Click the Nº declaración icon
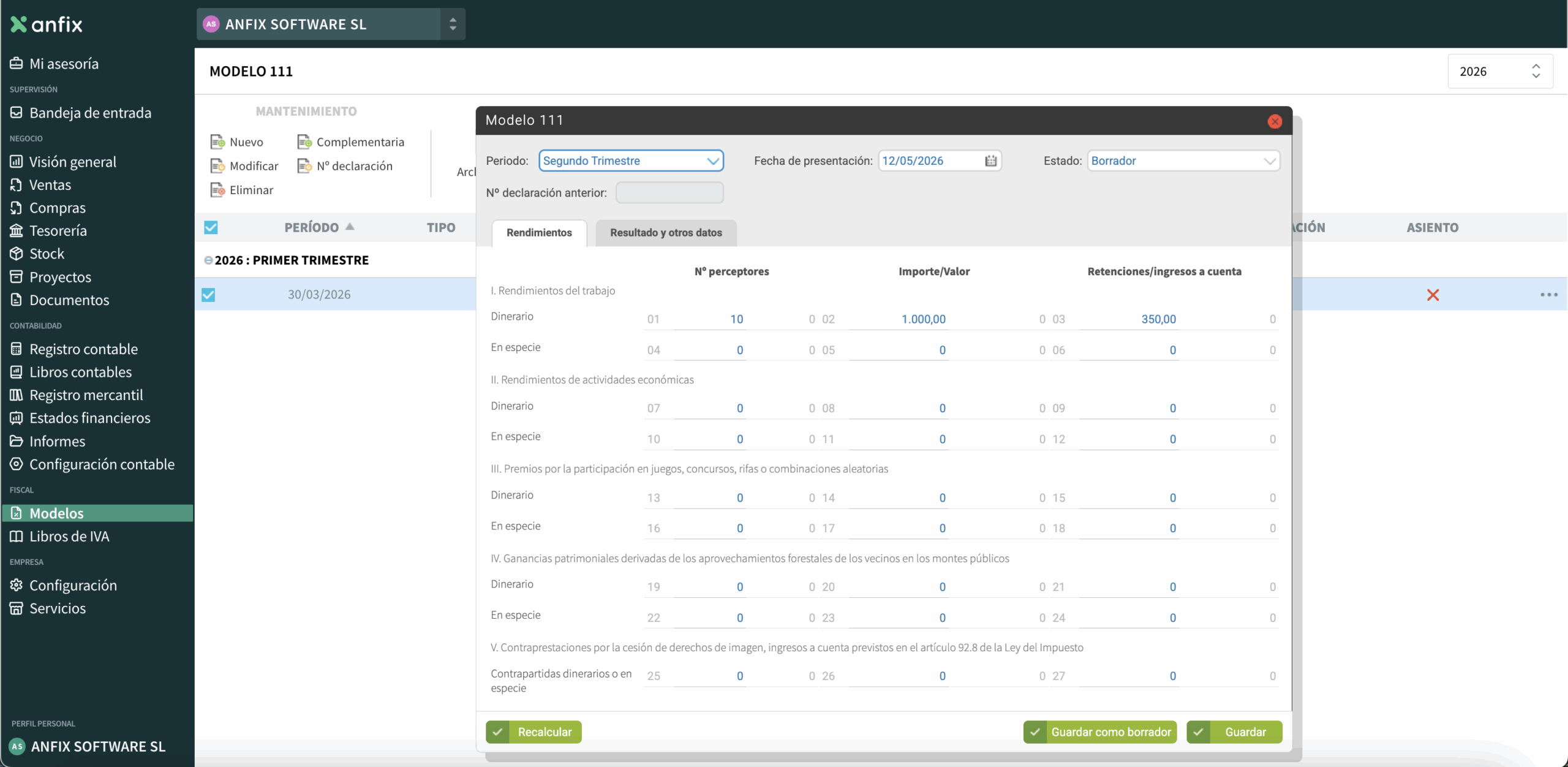 (304, 166)
